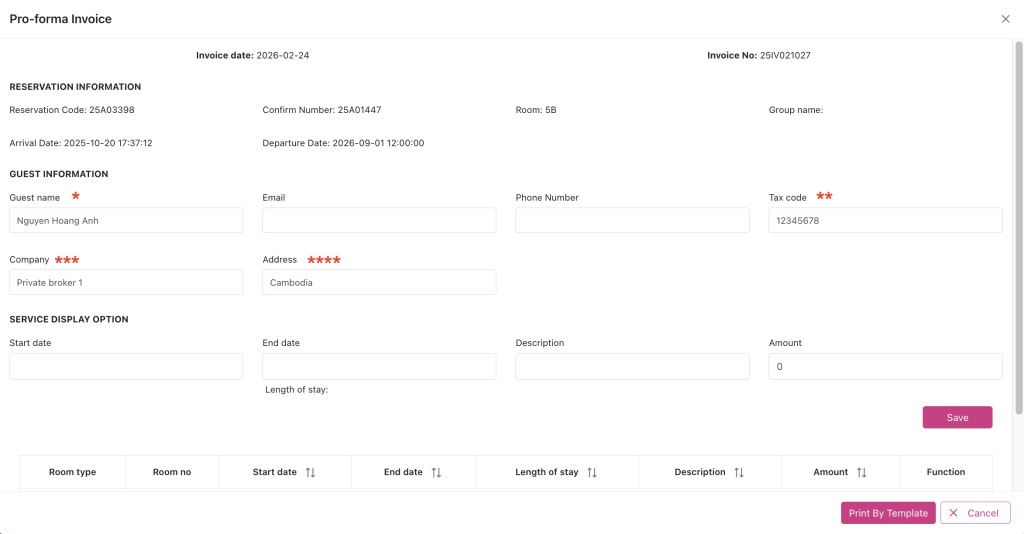This screenshot has width=1024, height=534.
Task: Sort table by Amount column icon
Action: coord(861,472)
